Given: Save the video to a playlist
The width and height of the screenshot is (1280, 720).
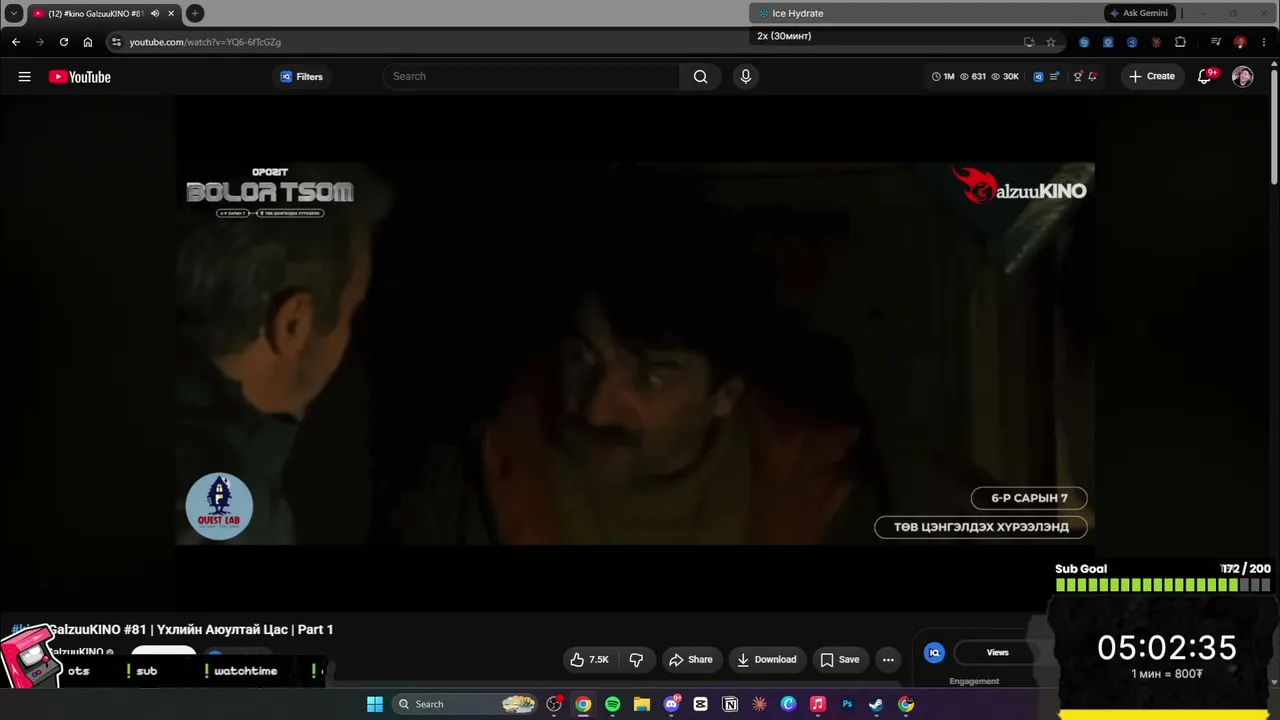Looking at the screenshot, I should 840,660.
